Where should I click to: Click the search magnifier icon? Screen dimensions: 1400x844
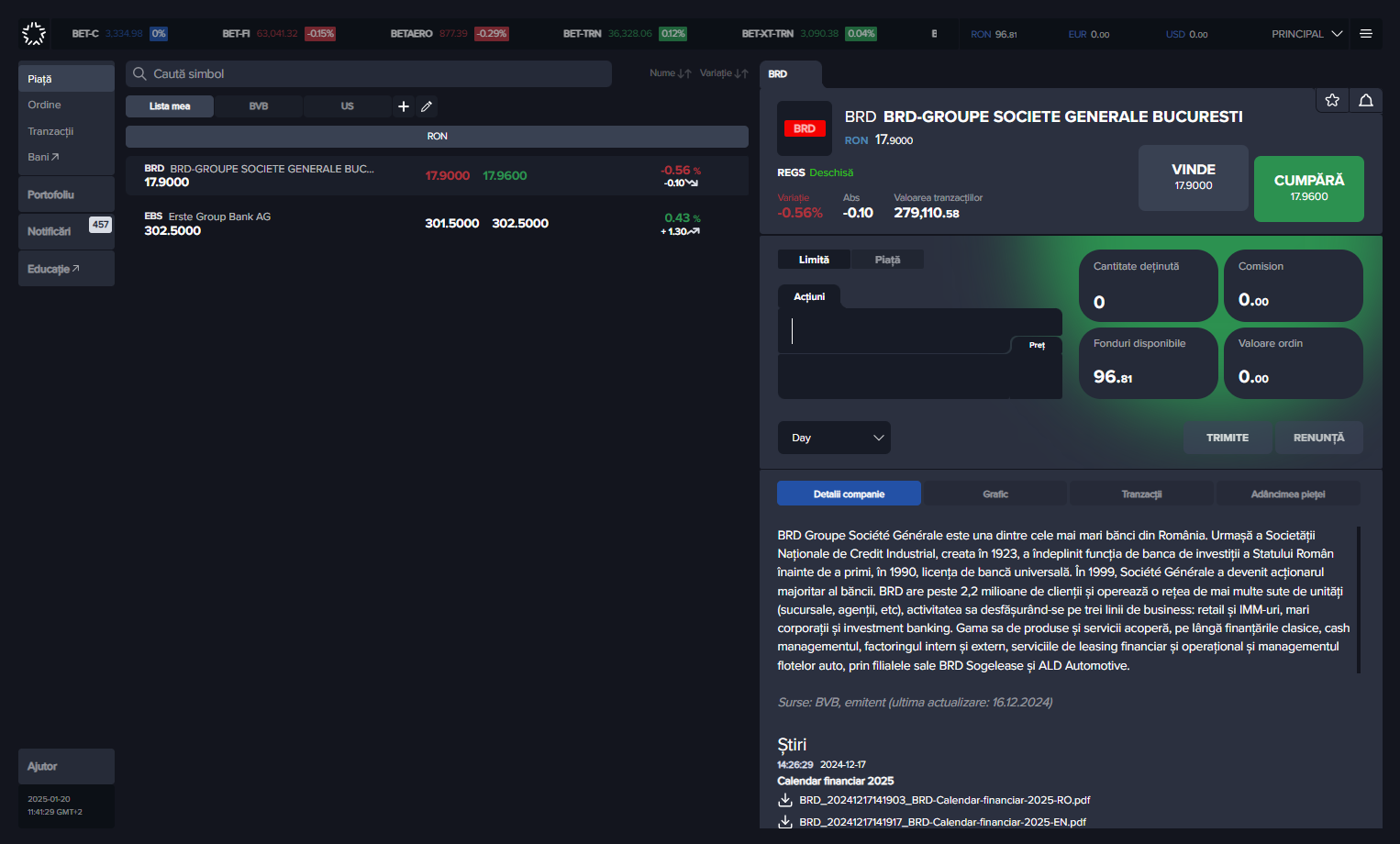(x=139, y=73)
